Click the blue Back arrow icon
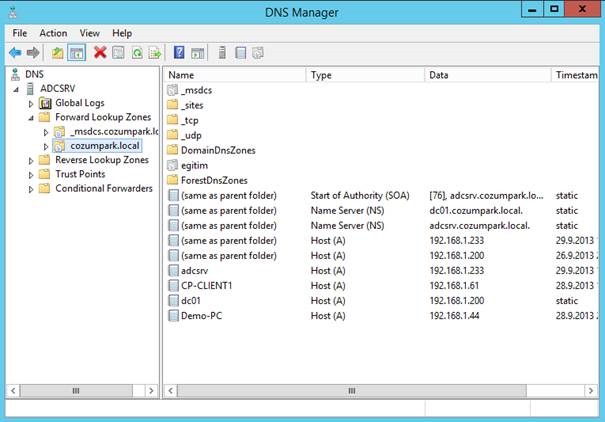Image resolution: width=605 pixels, height=422 pixels. click(x=15, y=52)
